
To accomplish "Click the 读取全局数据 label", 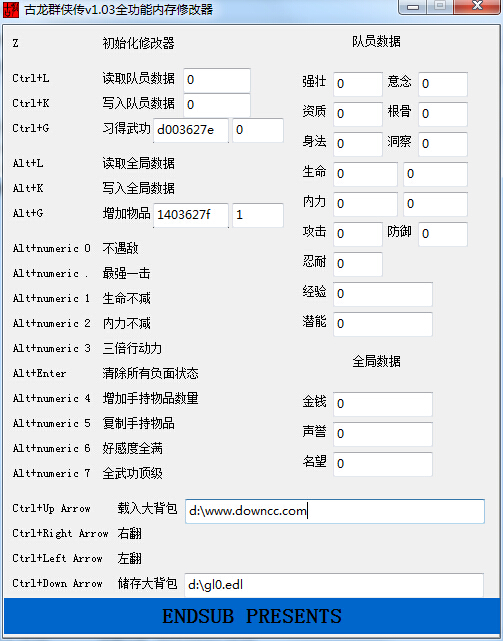I will click(x=138, y=163).
